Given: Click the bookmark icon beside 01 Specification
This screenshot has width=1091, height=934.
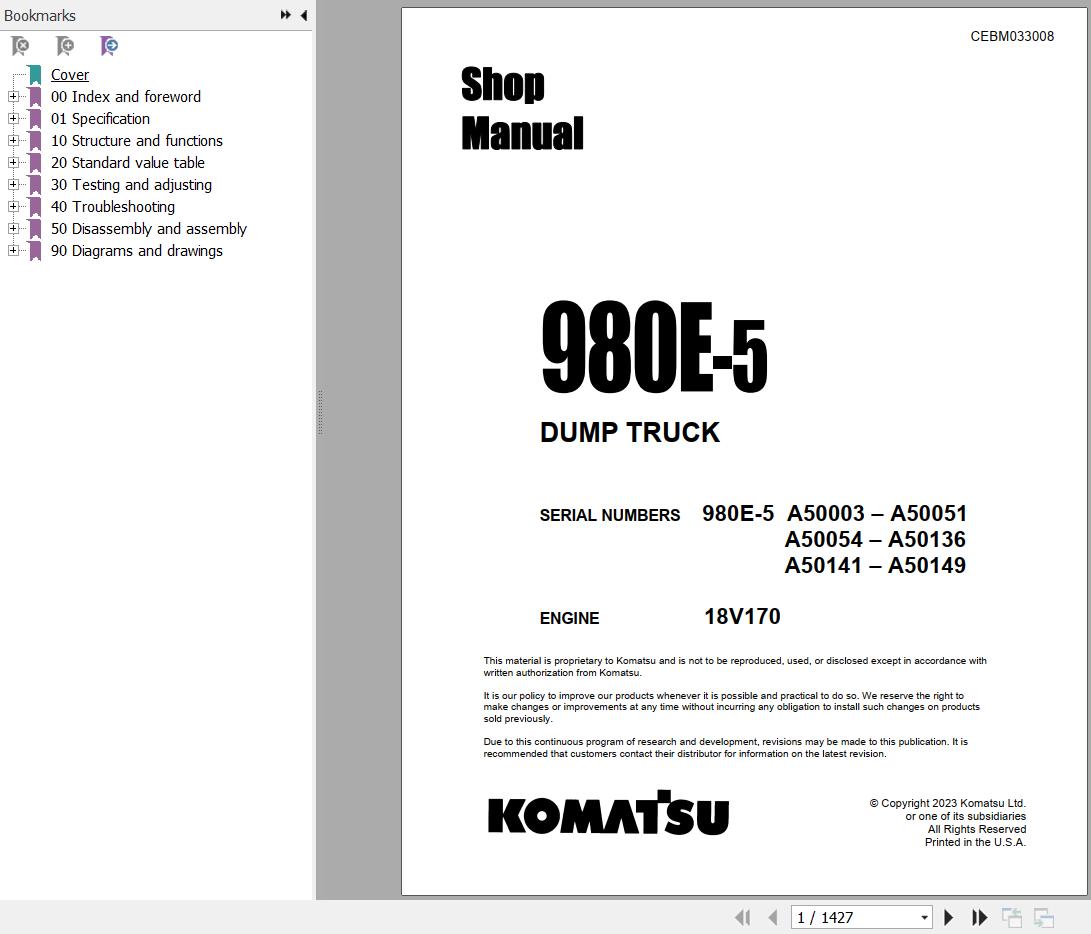Looking at the screenshot, I should [x=35, y=119].
